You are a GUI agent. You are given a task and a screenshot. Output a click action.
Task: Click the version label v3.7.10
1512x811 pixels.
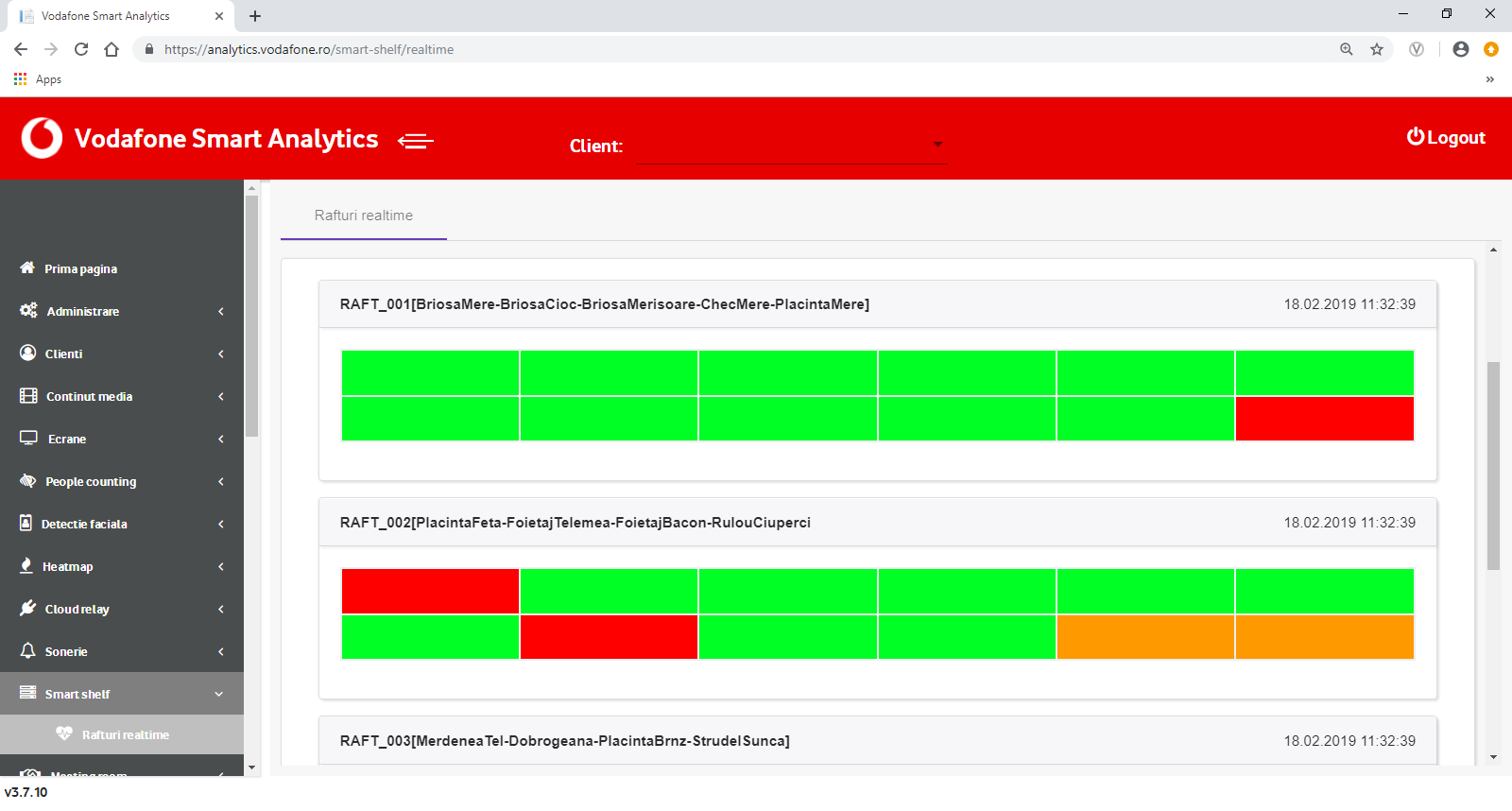tap(26, 792)
